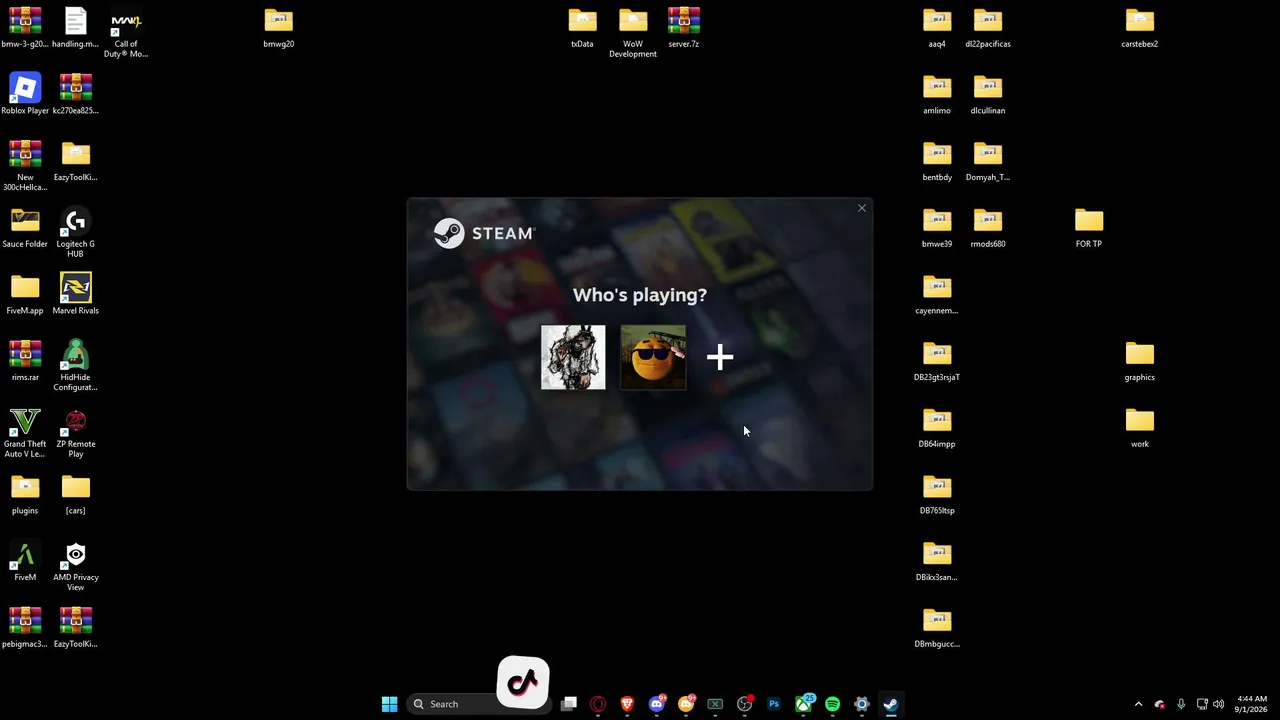Image resolution: width=1280 pixels, height=720 pixels.
Task: Select the WoW Development folder
Action: coord(633,33)
